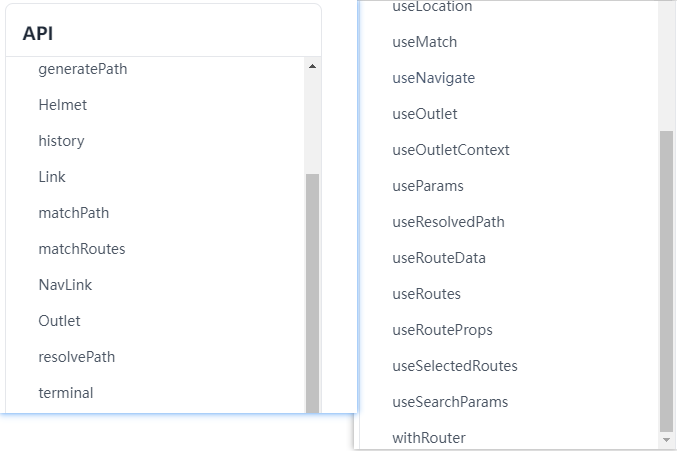This screenshot has height=451, width=677.
Task: Open the Link API page
Action: [x=52, y=177]
